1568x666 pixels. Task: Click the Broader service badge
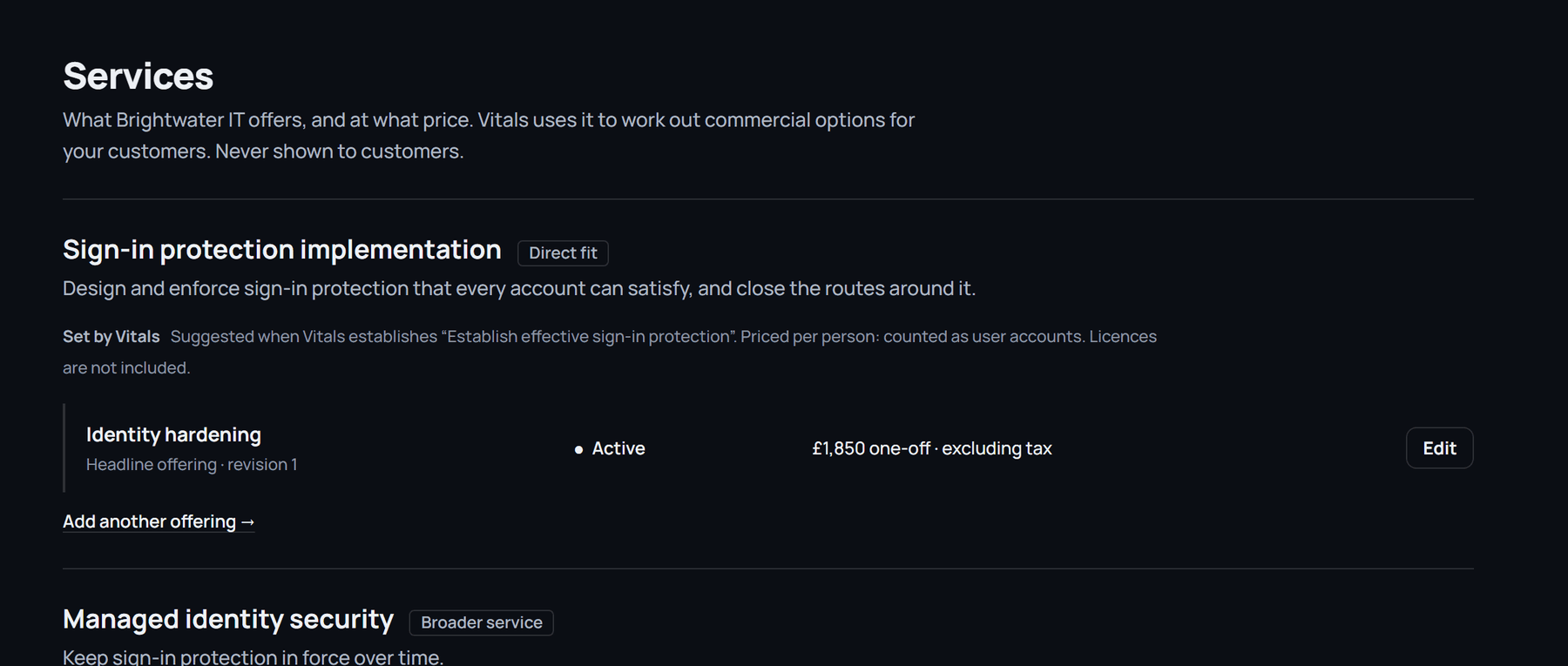coord(481,622)
